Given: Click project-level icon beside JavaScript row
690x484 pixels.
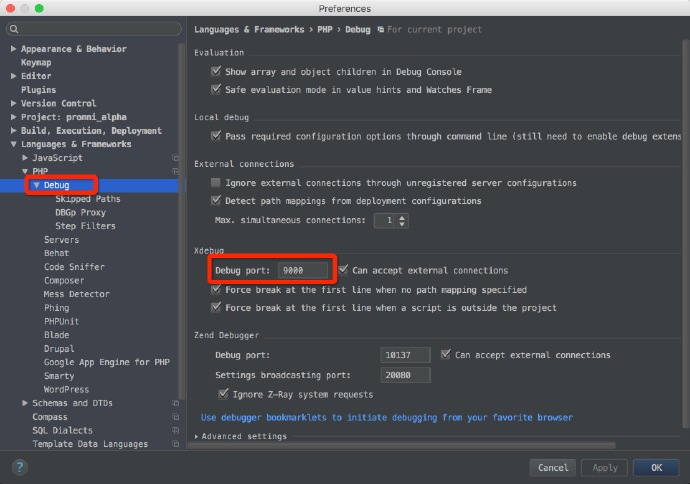Looking at the screenshot, I should [x=176, y=158].
